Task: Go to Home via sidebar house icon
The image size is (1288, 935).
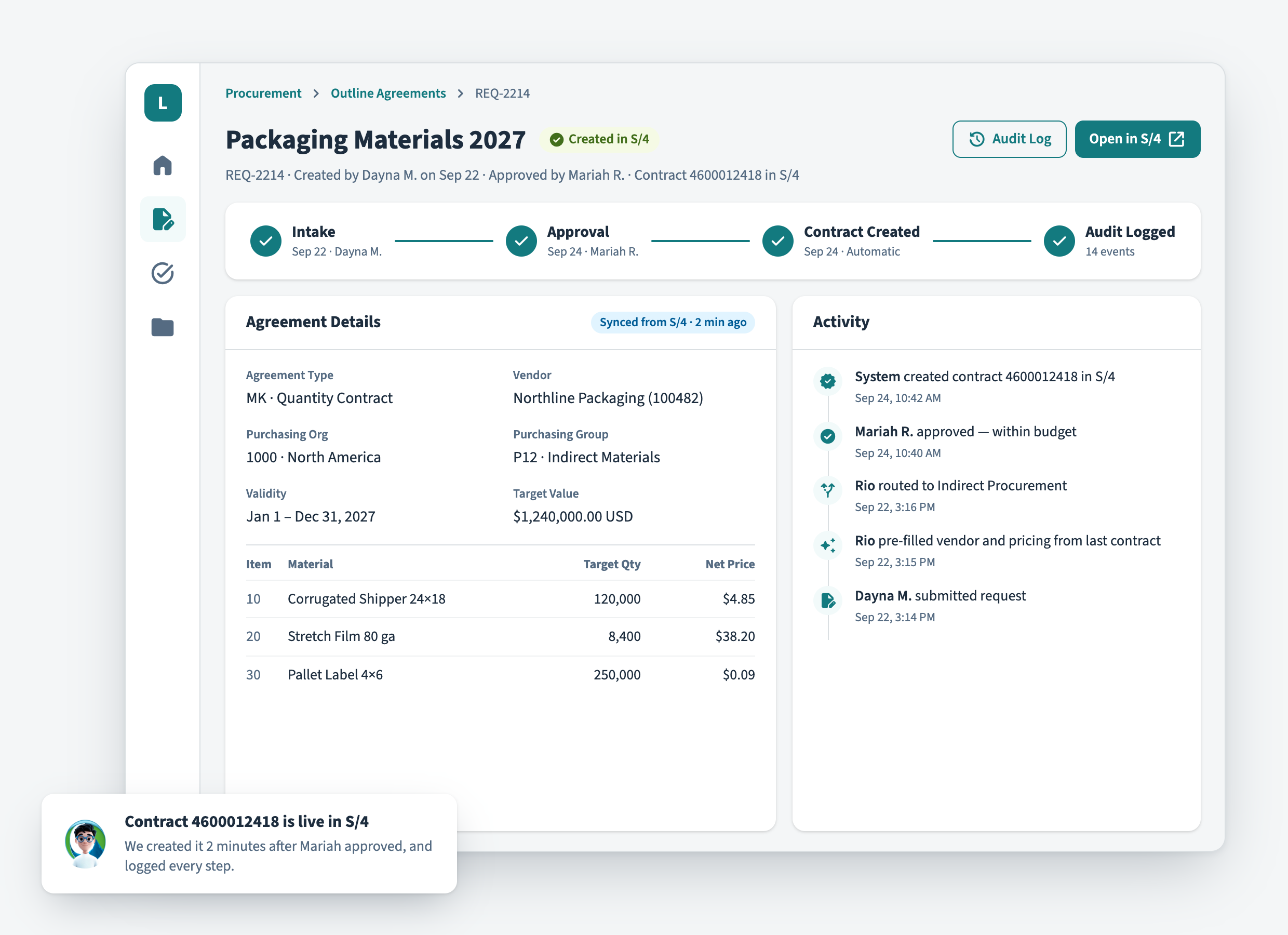Action: (x=163, y=165)
